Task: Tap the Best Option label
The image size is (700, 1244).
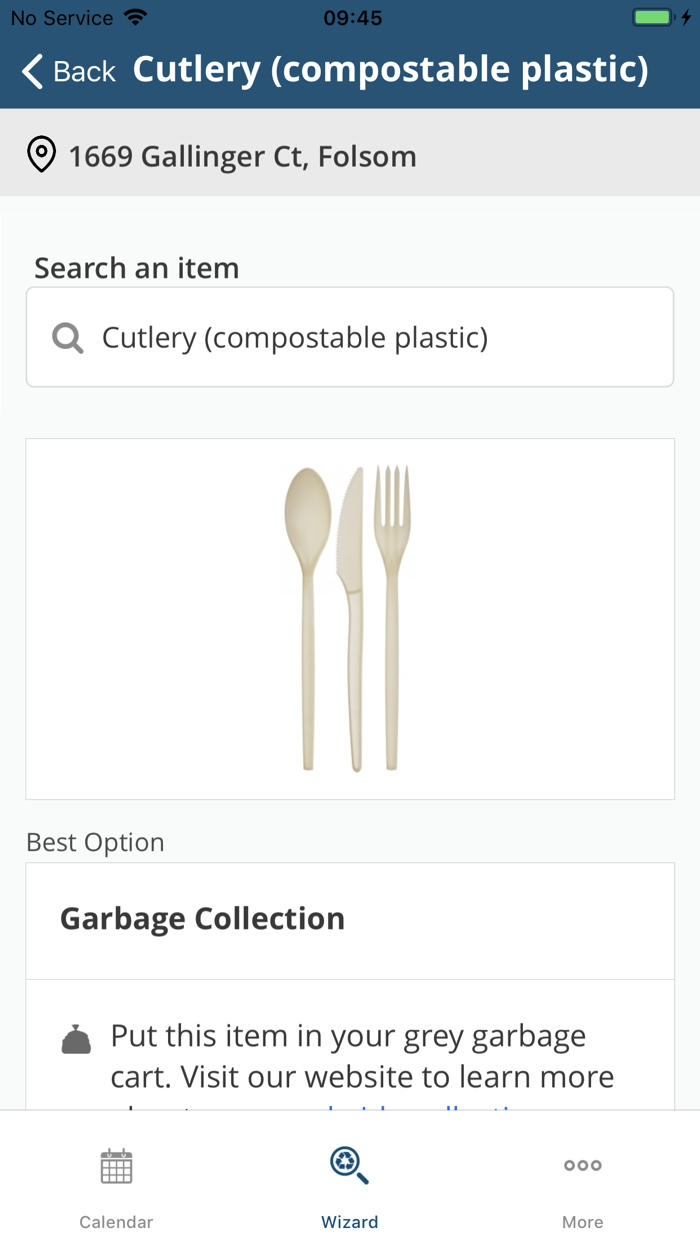Action: point(95,842)
